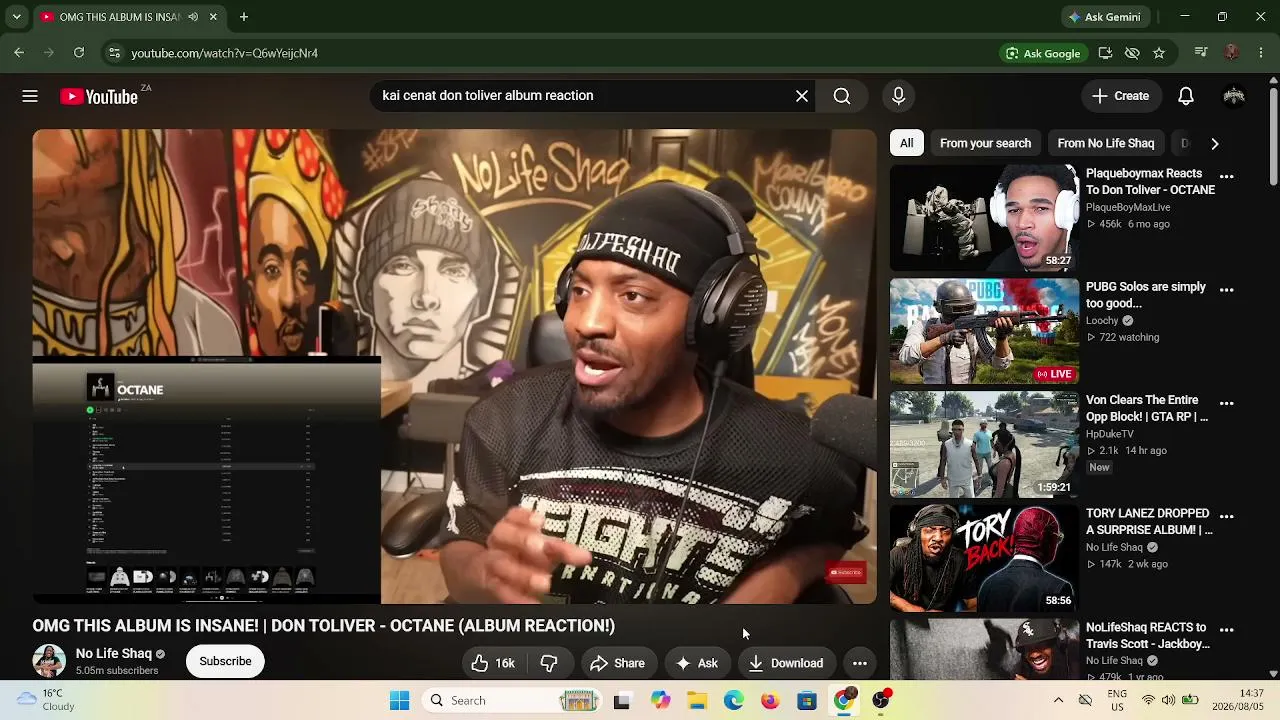
Task: Open TORY LANEZ surprise album thumbnail
Action: pos(984,558)
